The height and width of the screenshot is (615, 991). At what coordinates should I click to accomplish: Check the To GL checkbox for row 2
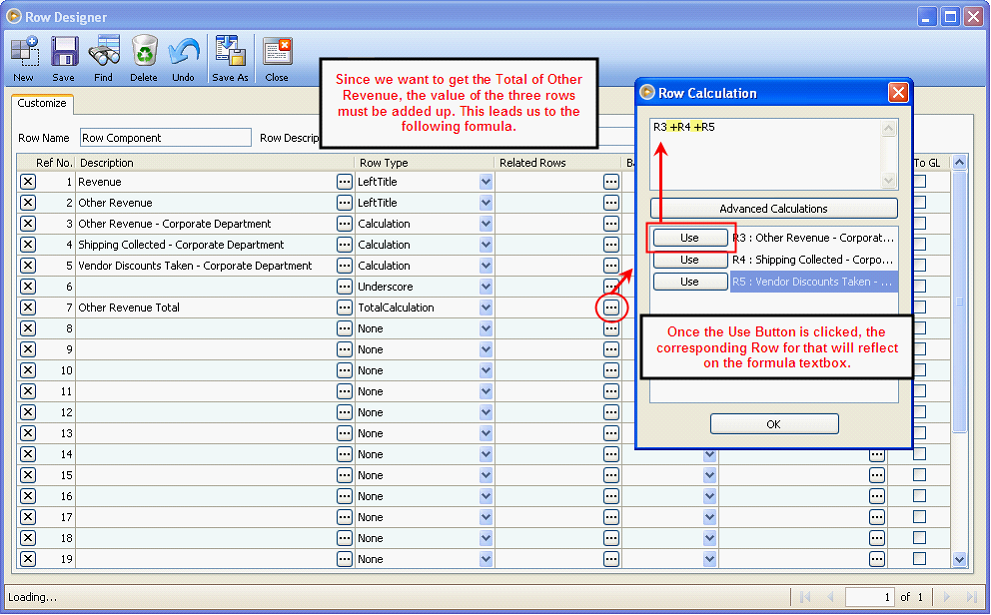tap(920, 202)
